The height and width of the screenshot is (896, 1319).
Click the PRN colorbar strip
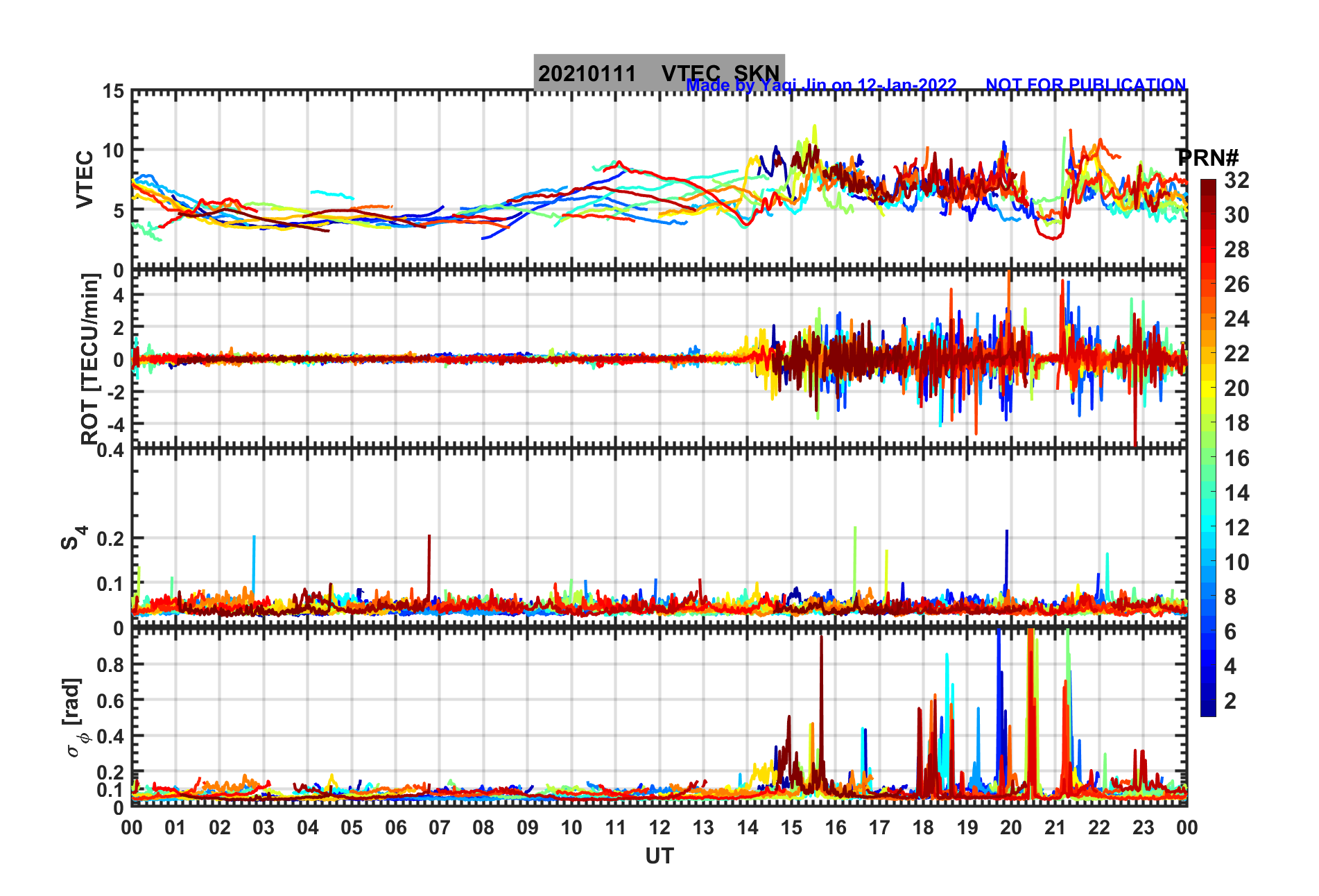[1208, 448]
